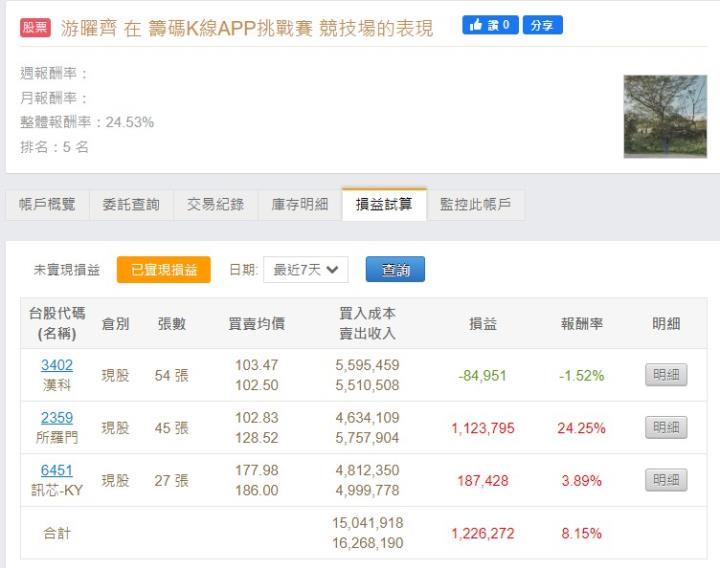
Task: Open stock code 2359 link
Action: click(x=57, y=418)
